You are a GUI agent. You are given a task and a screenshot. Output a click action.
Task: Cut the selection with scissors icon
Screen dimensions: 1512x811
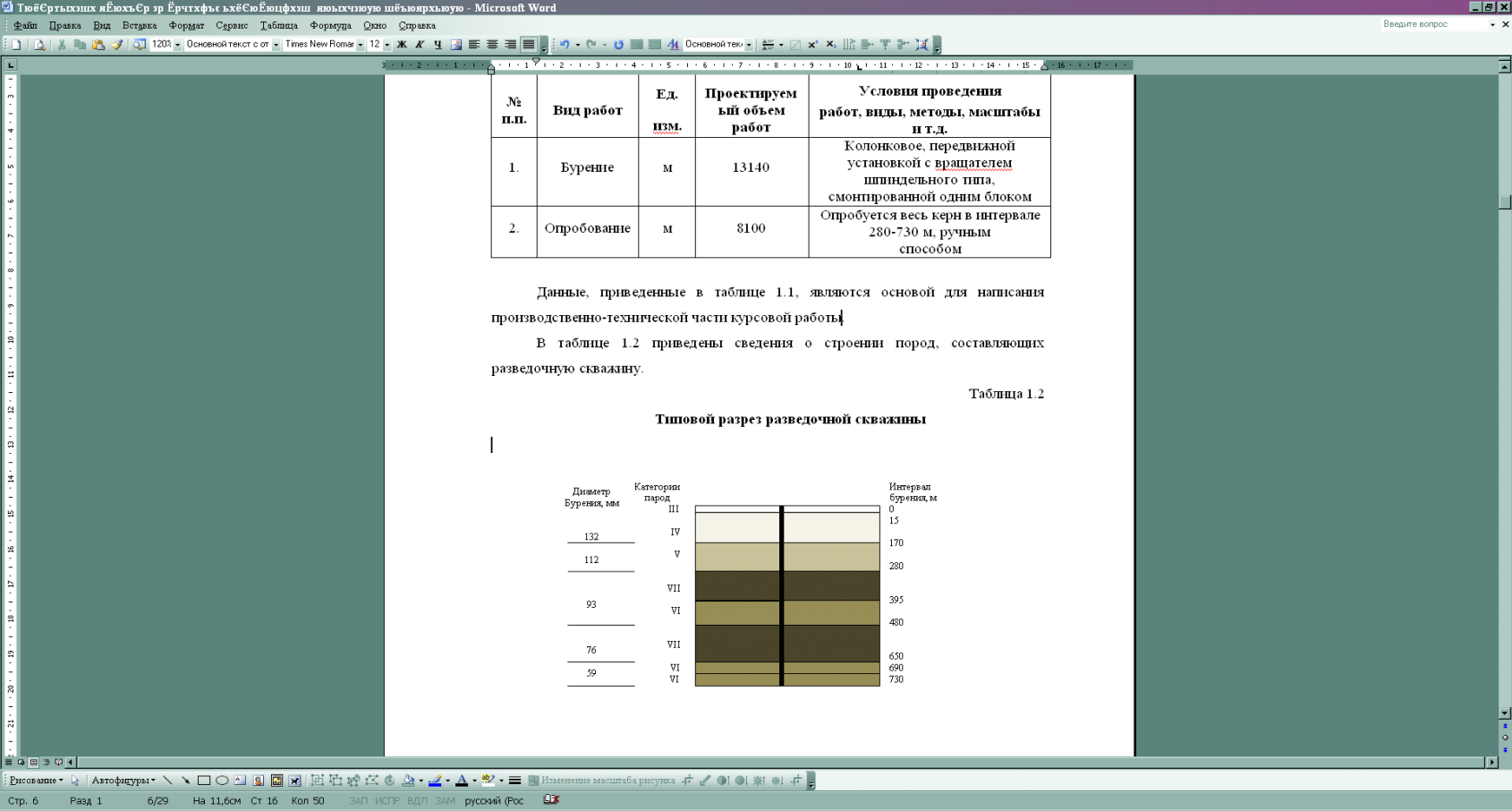(x=62, y=44)
